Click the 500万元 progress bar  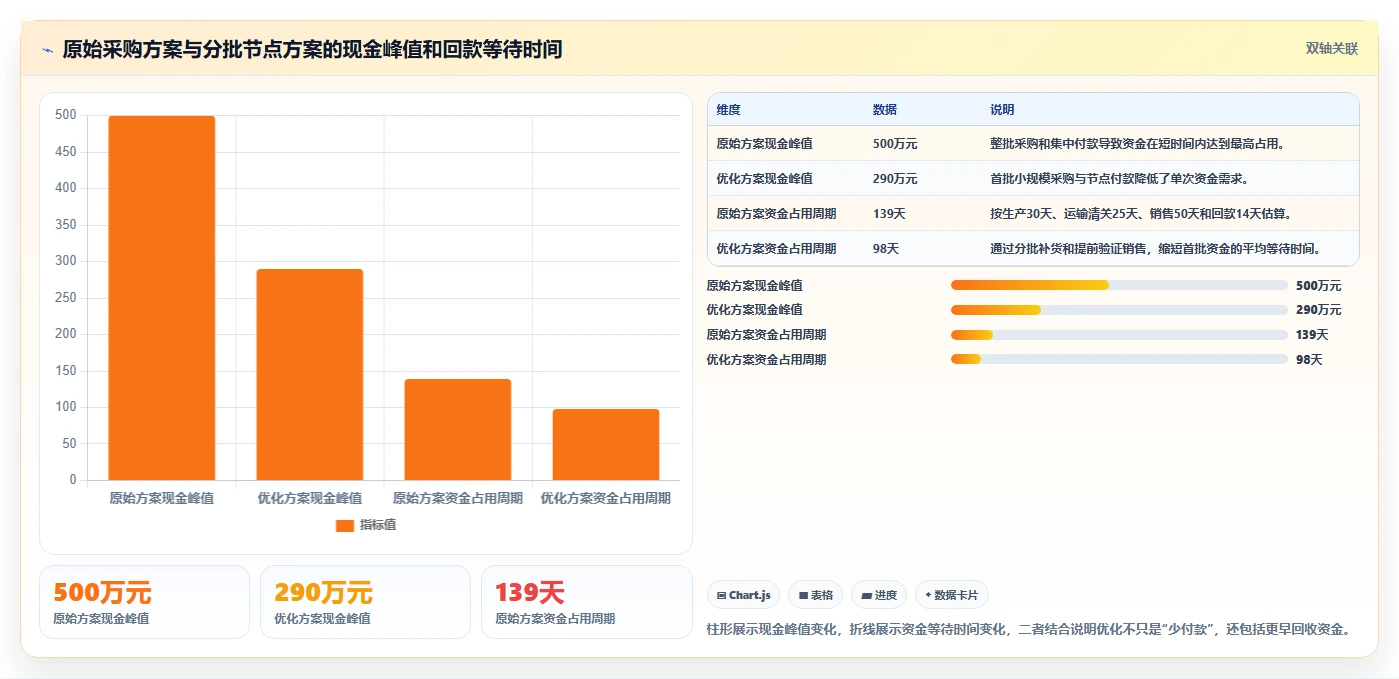pos(1119,285)
